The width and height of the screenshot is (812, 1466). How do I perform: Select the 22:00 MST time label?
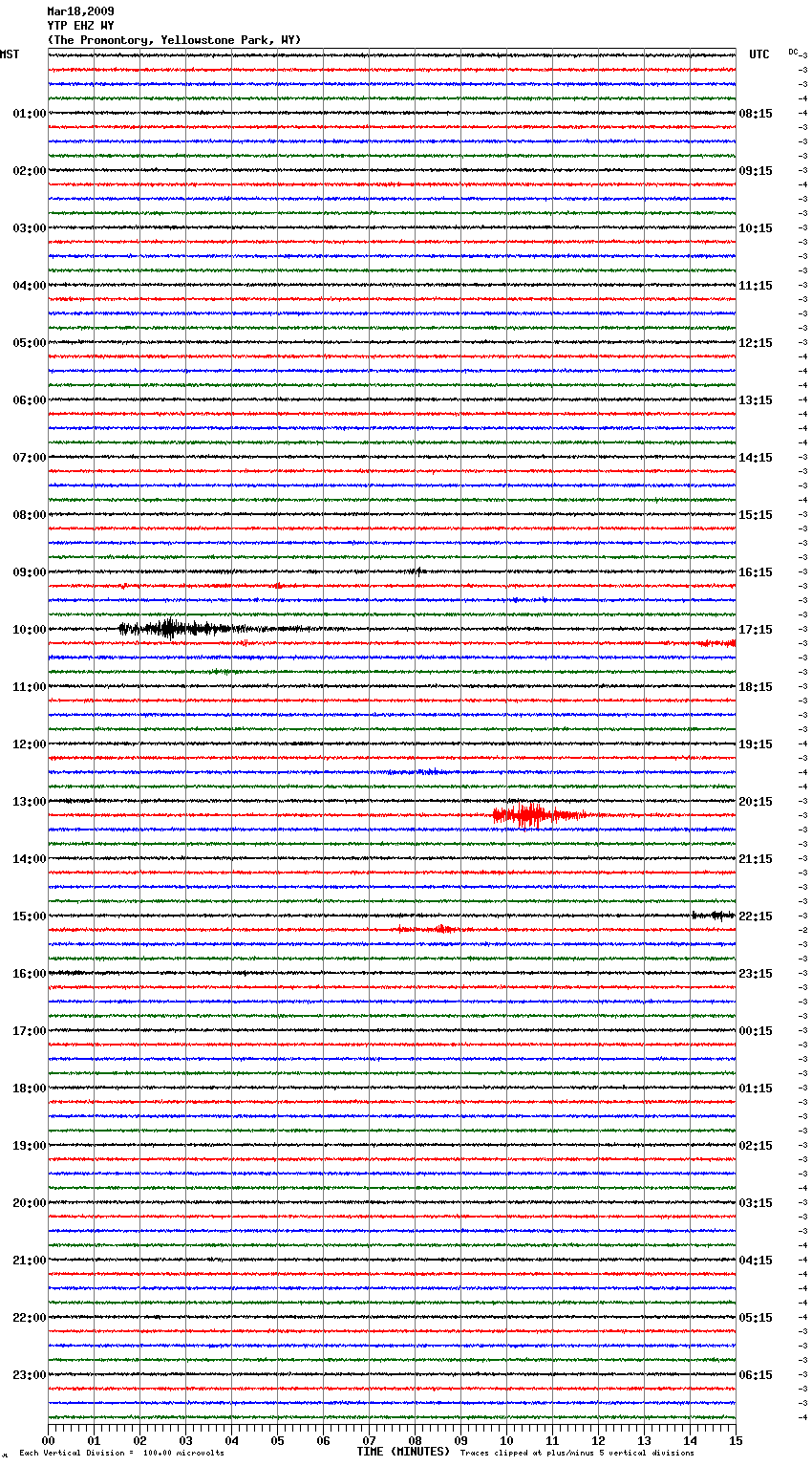click(29, 1318)
